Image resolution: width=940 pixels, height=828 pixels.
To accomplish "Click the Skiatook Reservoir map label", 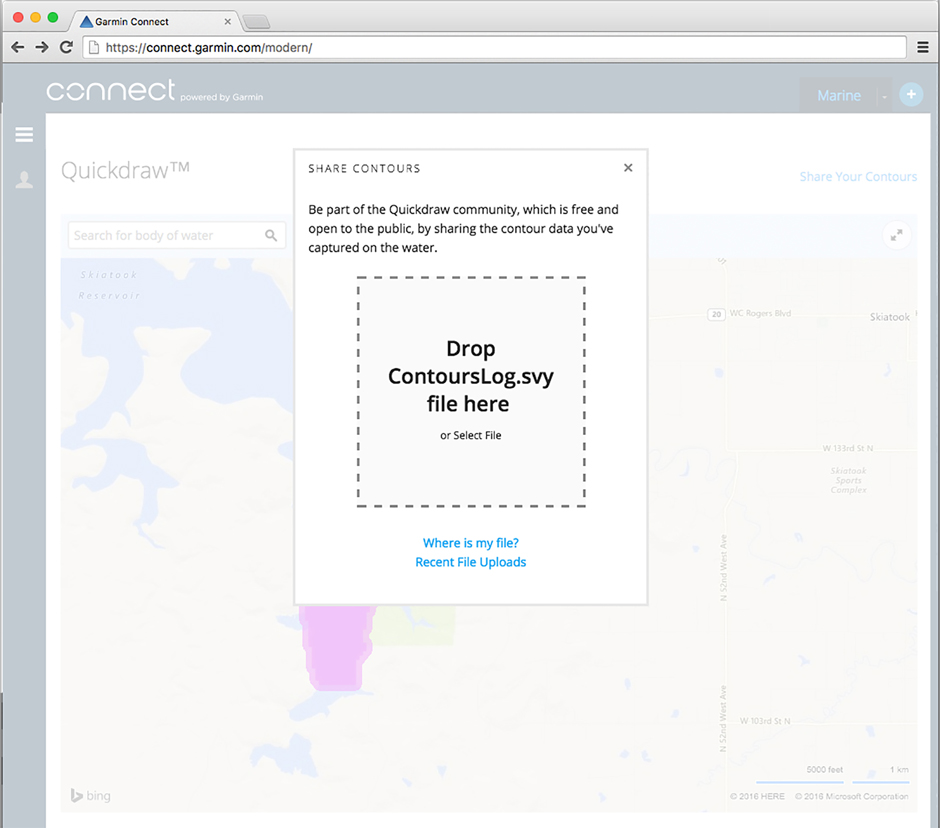I will (x=109, y=285).
